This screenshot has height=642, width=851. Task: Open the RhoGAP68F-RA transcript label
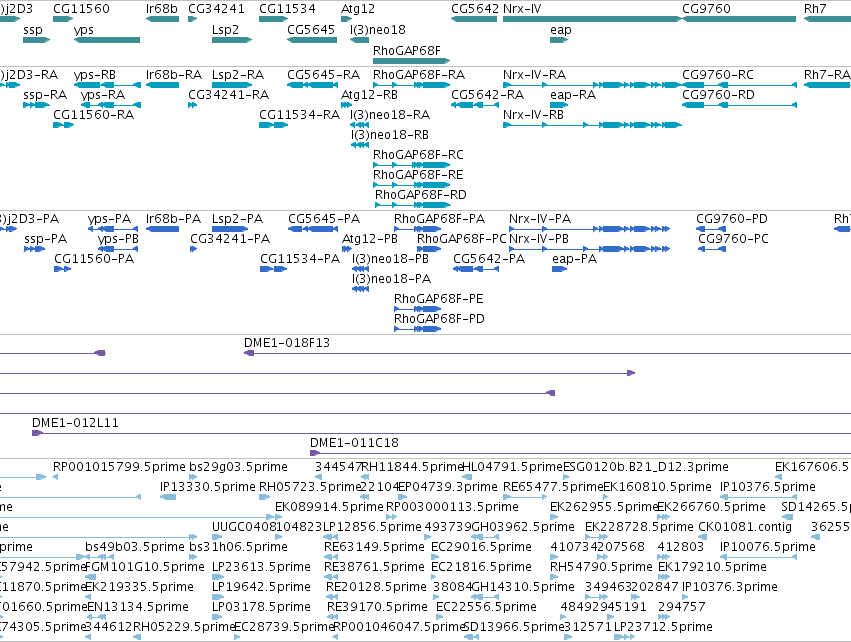(419, 75)
